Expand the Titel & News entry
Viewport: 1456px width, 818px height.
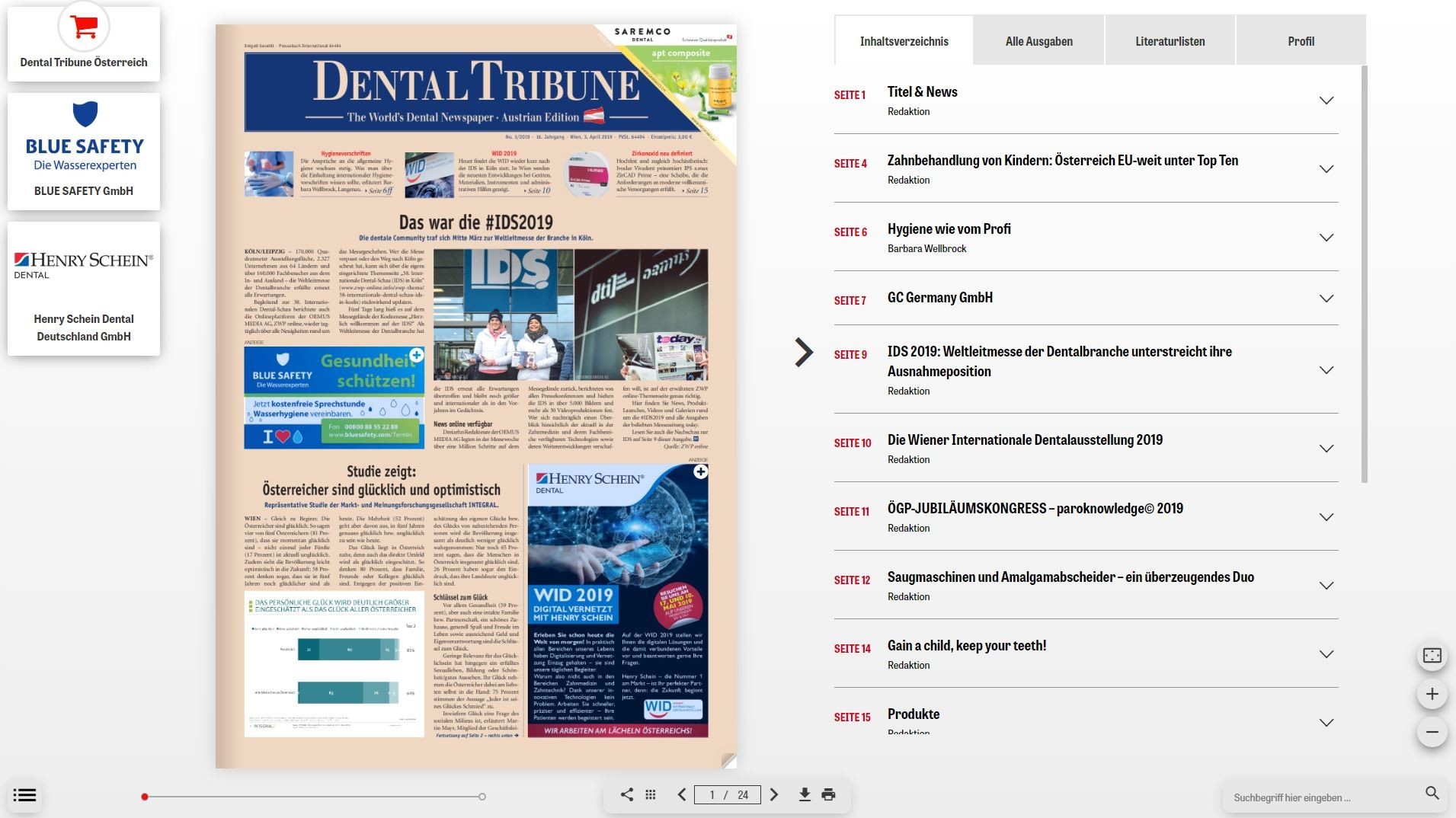[1326, 101]
